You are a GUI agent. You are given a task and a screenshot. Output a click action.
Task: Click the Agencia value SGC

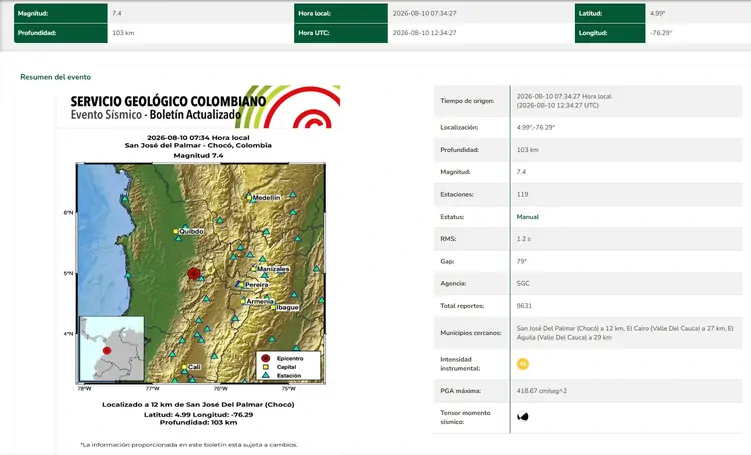pos(523,284)
